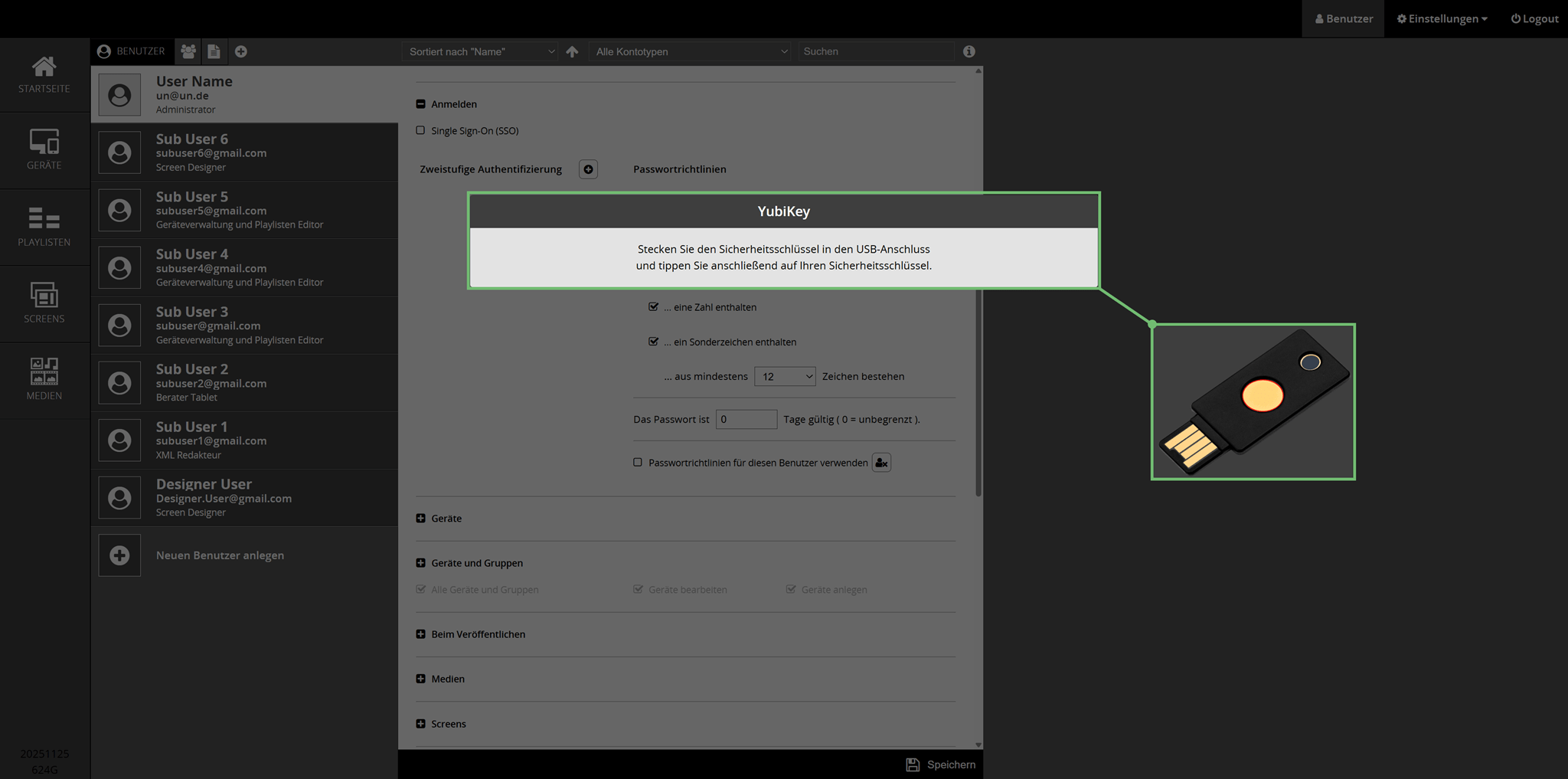Expand the Geräte und Gruppen section

pos(420,563)
